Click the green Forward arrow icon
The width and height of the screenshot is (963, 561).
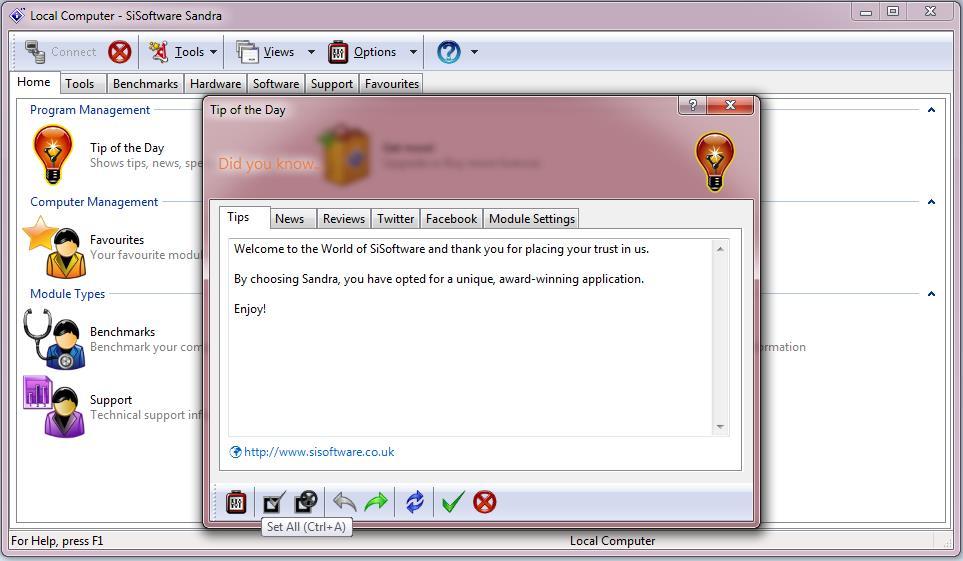point(376,503)
